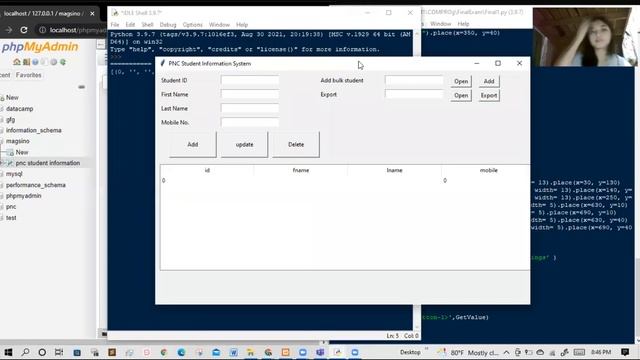
Task: Reload navigation panel with green icon
Action: pos(63,62)
